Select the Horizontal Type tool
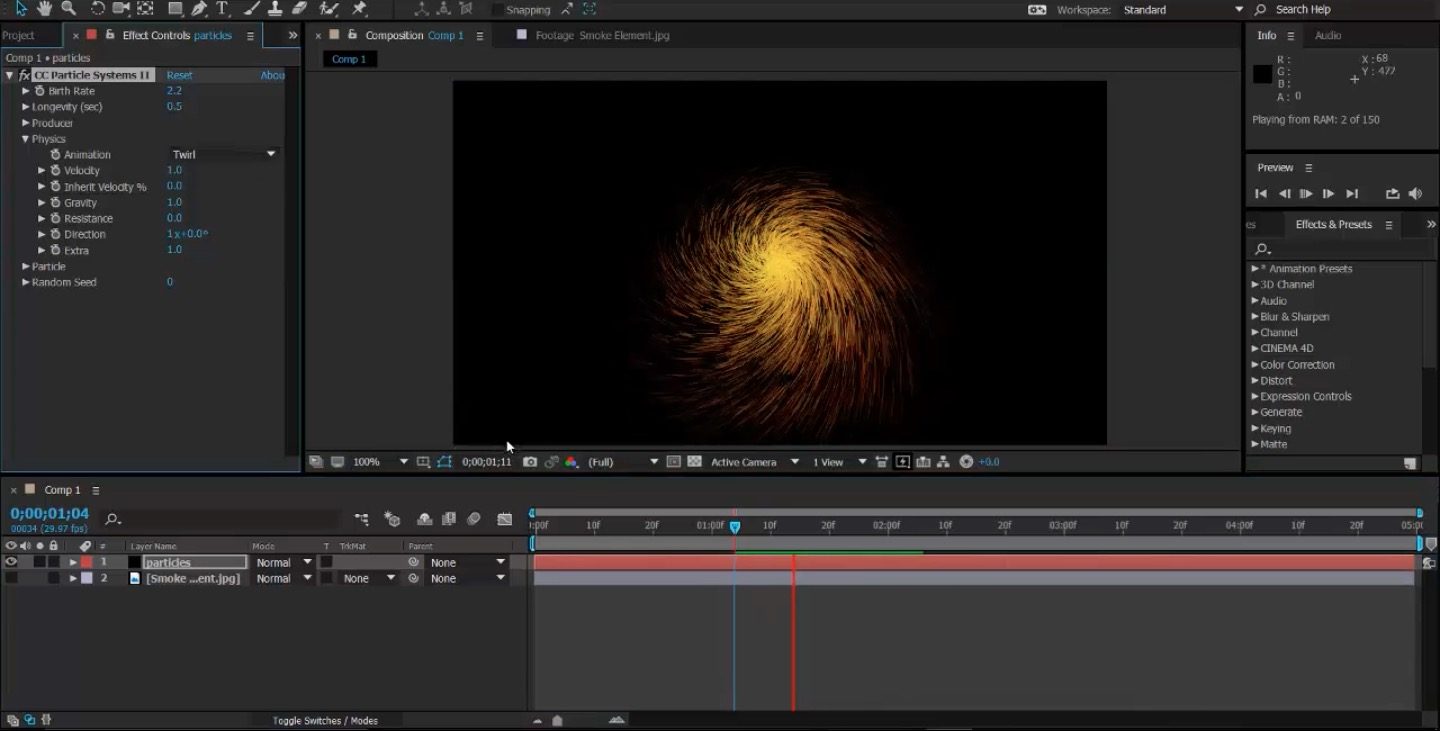 point(223,9)
